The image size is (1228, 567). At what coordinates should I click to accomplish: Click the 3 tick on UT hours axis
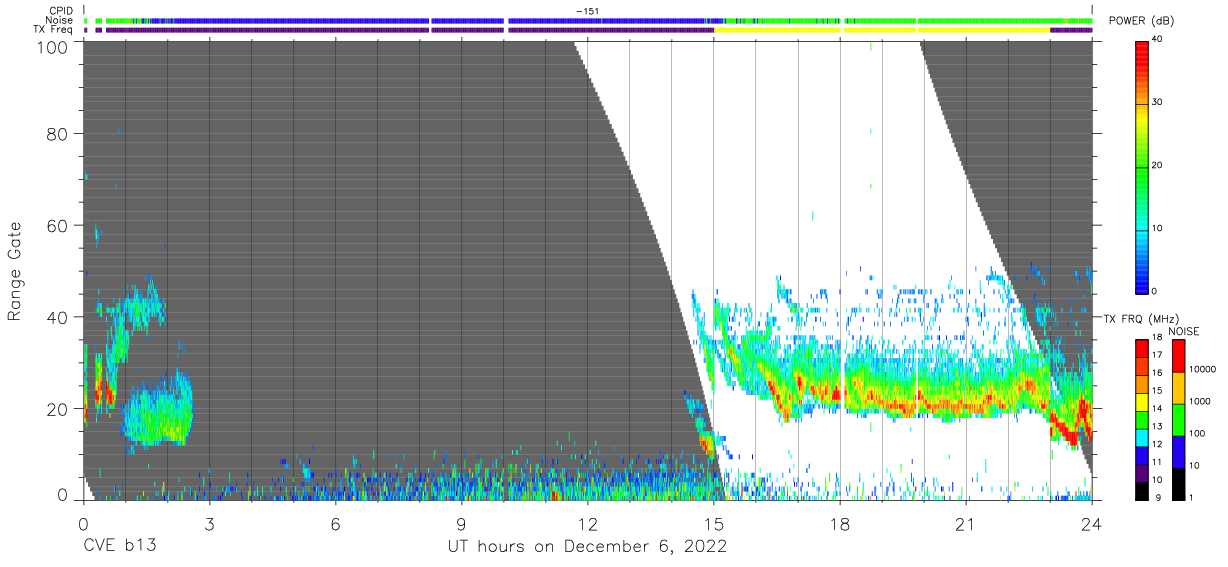(209, 523)
